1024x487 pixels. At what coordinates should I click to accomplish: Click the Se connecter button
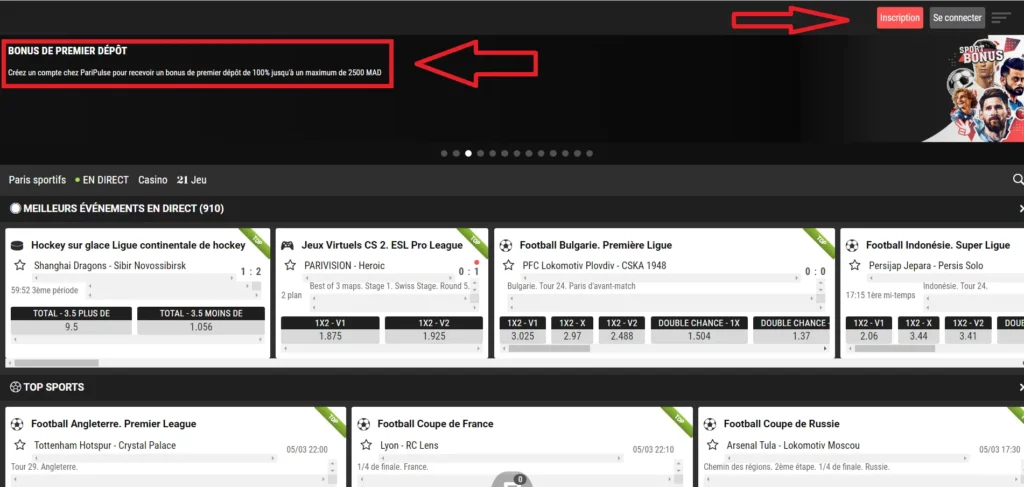point(957,18)
